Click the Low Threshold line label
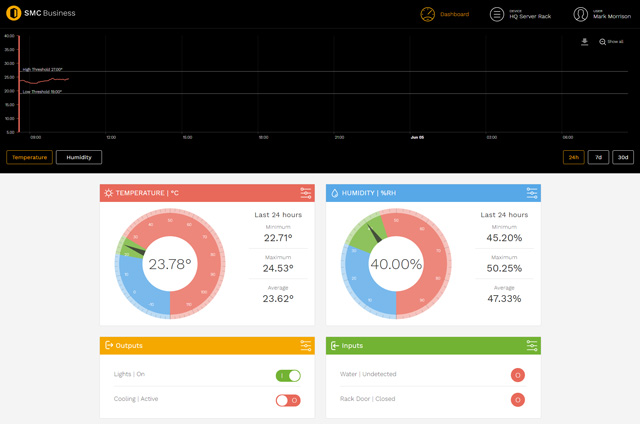This screenshot has height=424, width=640. pos(42,92)
